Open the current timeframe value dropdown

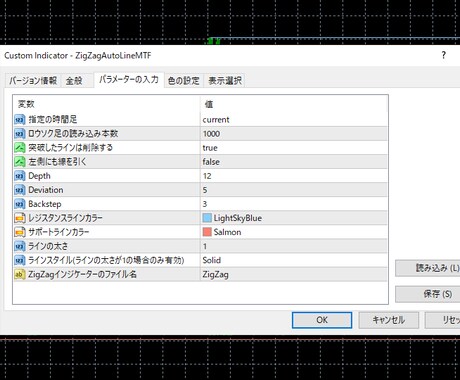[293, 119]
